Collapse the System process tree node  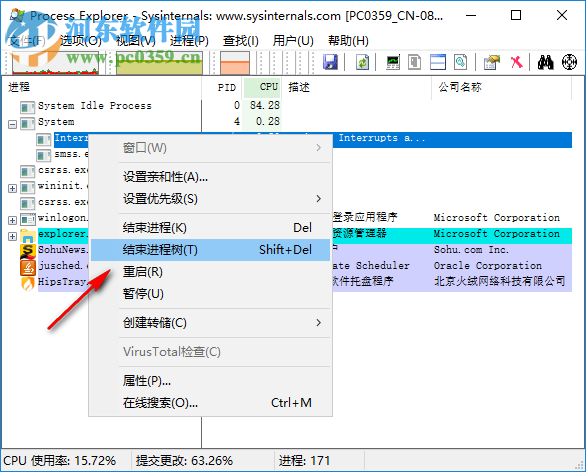pos(12,124)
